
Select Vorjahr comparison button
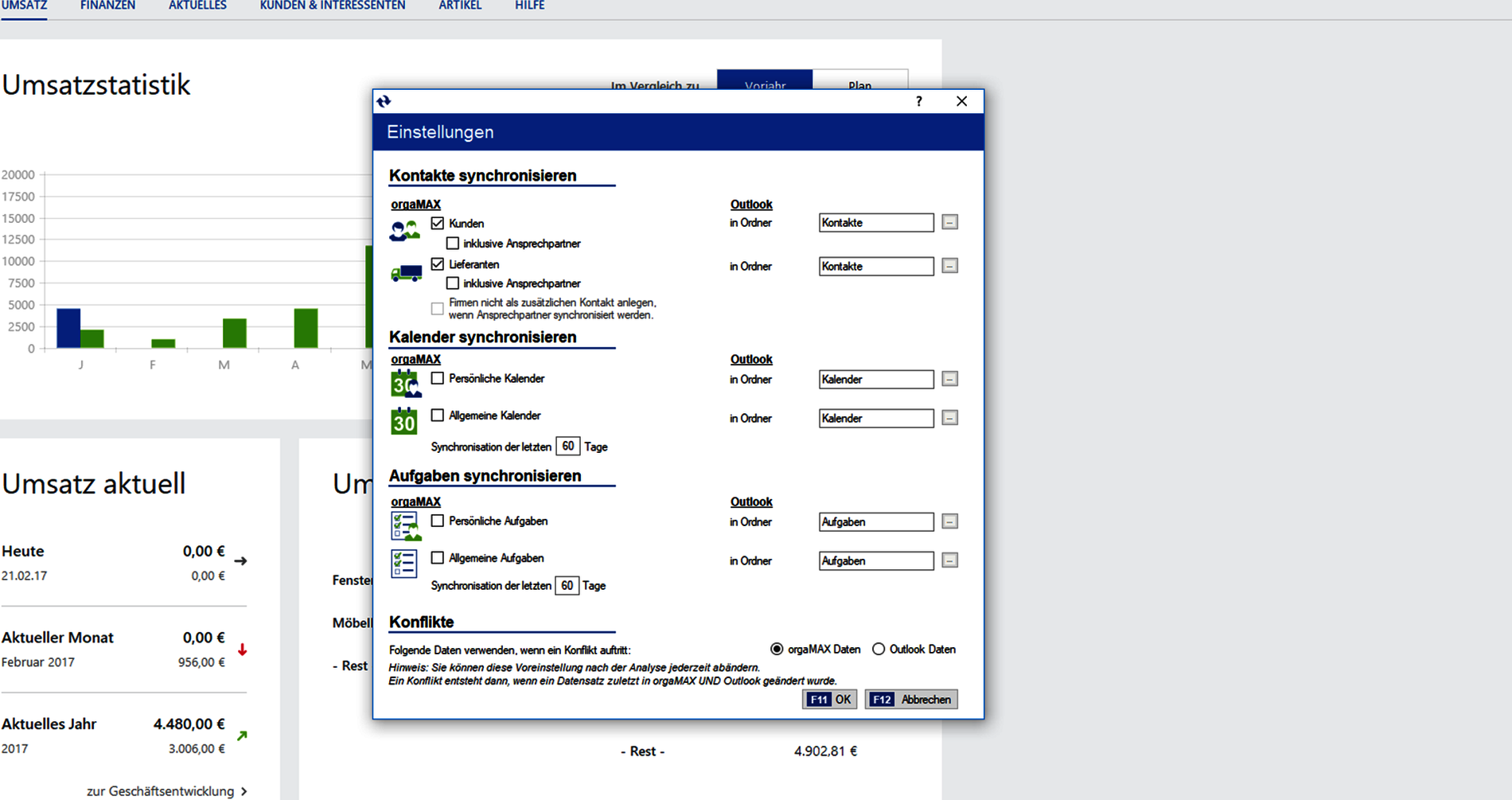point(765,80)
